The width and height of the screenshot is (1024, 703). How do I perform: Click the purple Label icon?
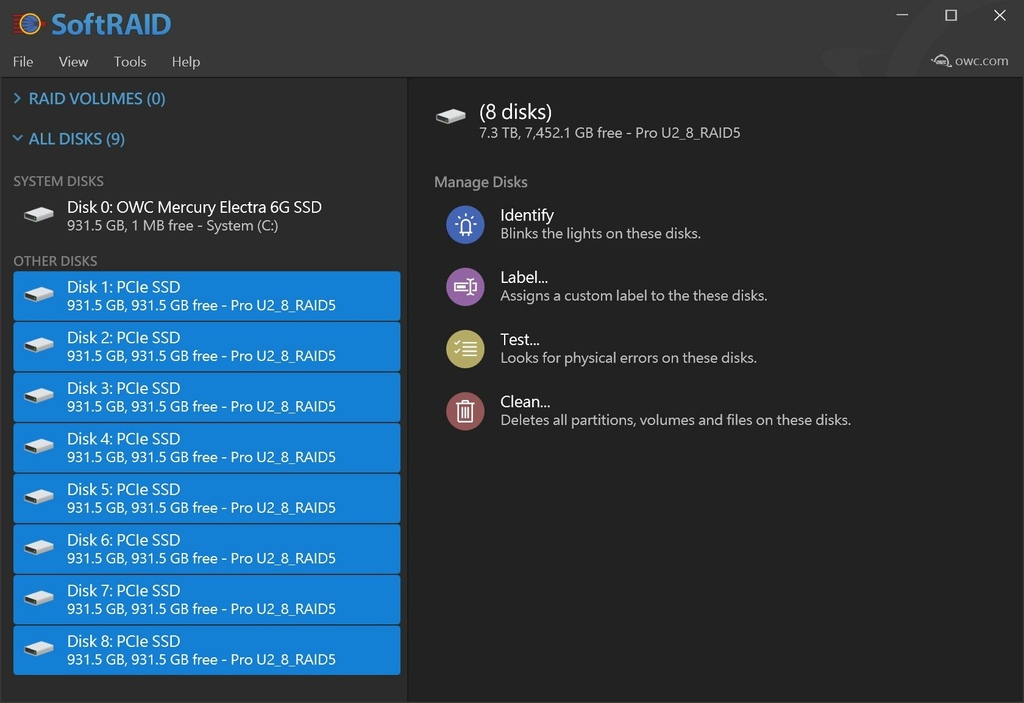click(x=465, y=287)
